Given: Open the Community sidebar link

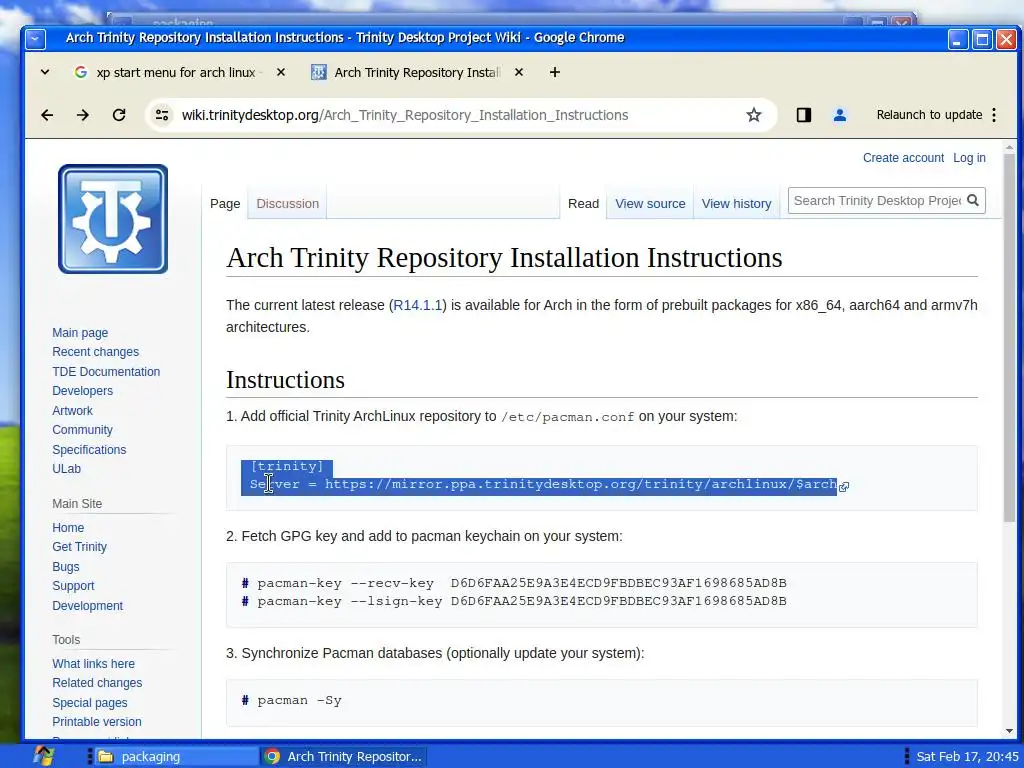Looking at the screenshot, I should pyautogui.click(x=82, y=430).
